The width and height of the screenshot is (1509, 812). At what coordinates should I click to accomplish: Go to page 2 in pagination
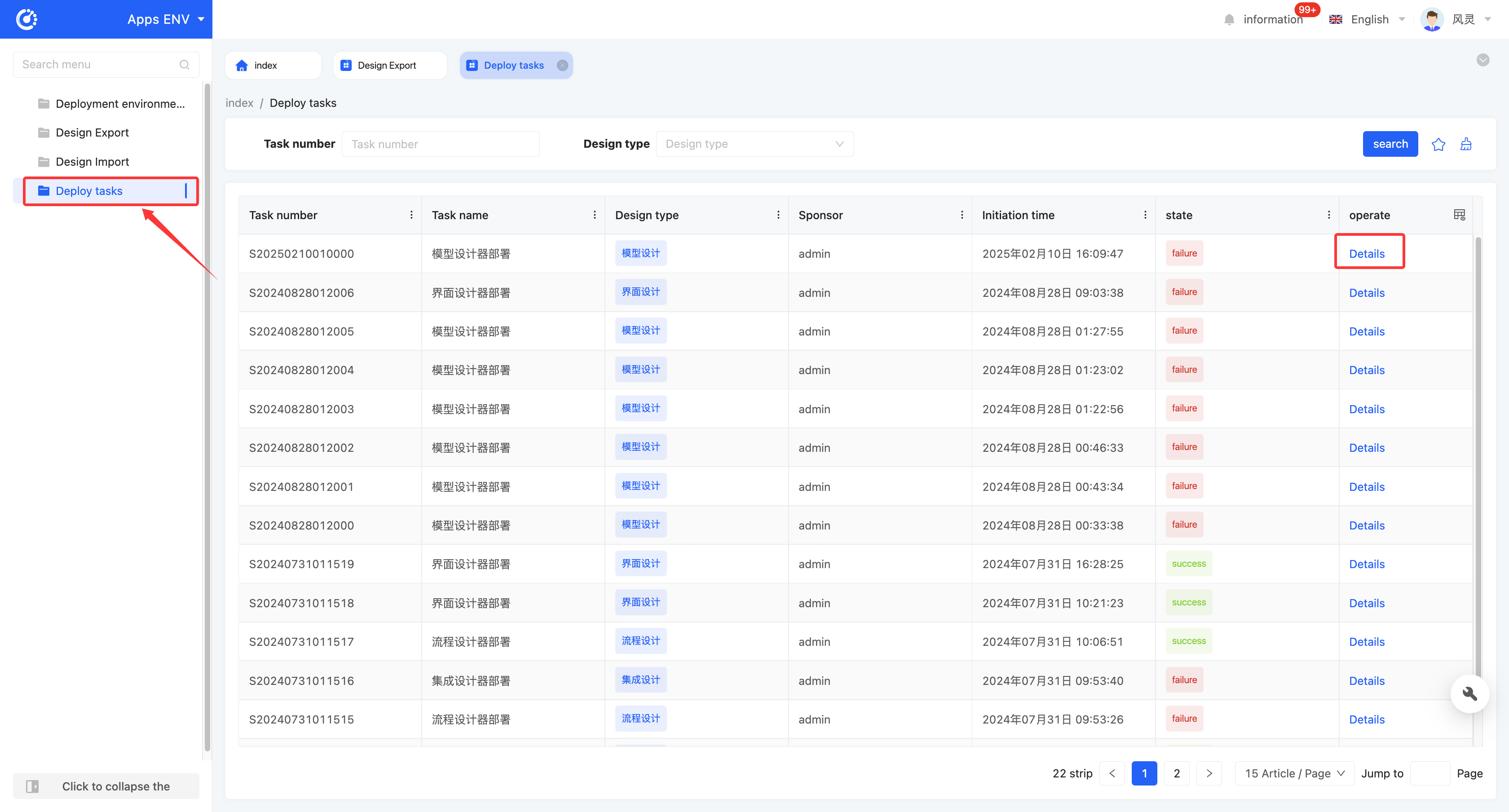click(1176, 773)
